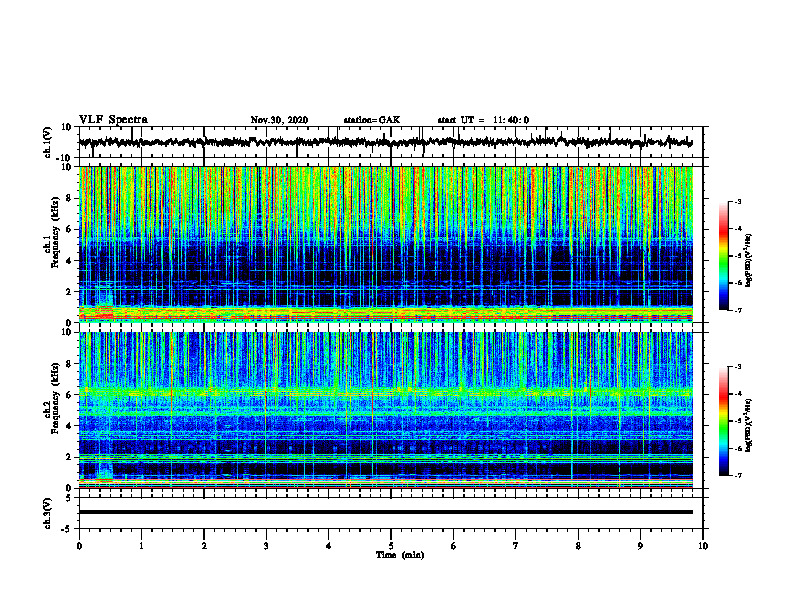
Task: Click the time axis end tick label "10"
Action: coord(703,546)
